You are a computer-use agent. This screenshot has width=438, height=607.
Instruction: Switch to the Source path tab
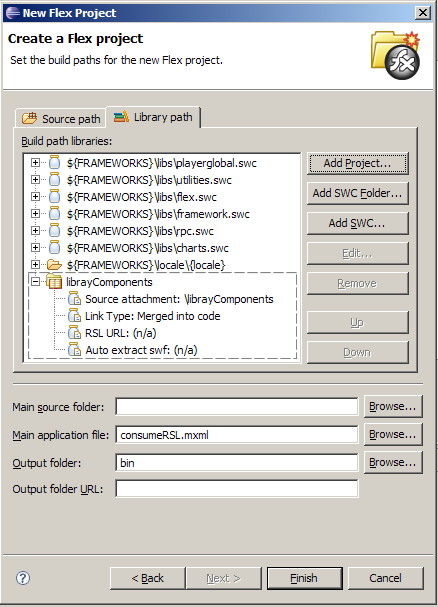point(61,118)
